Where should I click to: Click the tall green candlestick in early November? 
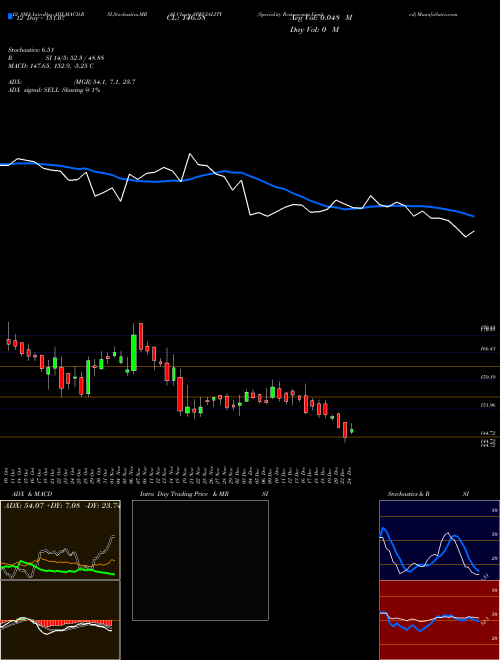coord(134,353)
